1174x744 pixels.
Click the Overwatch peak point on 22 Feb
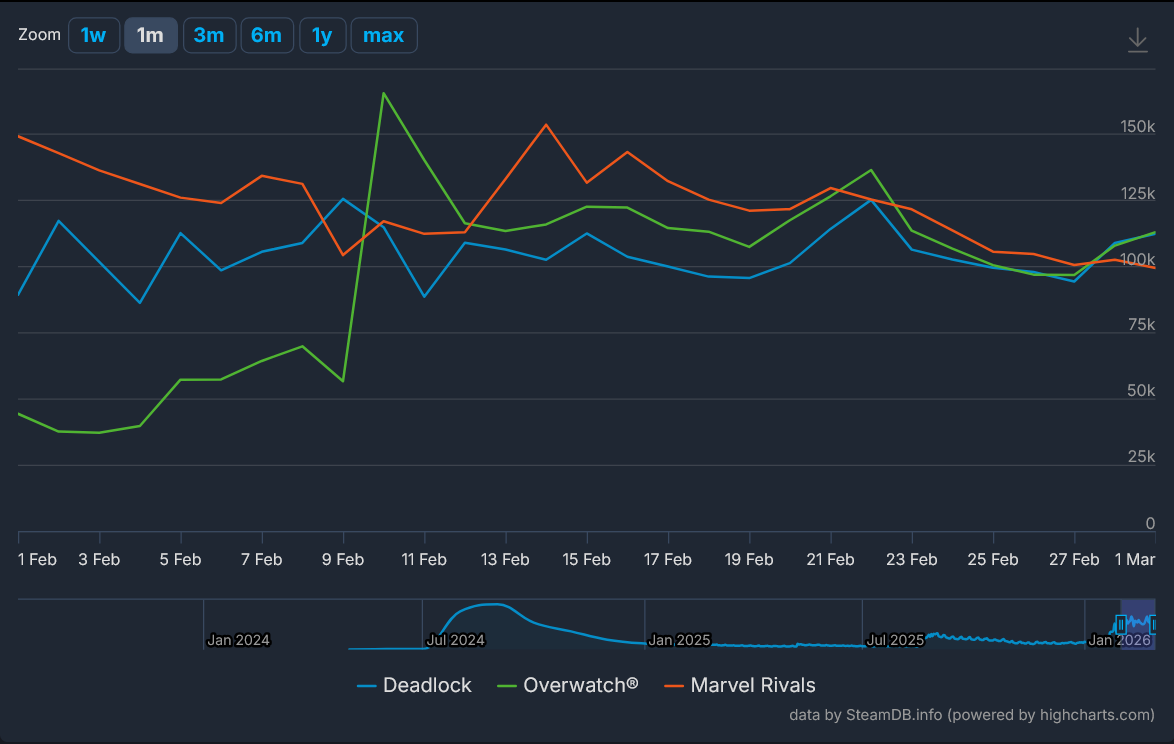coord(871,170)
